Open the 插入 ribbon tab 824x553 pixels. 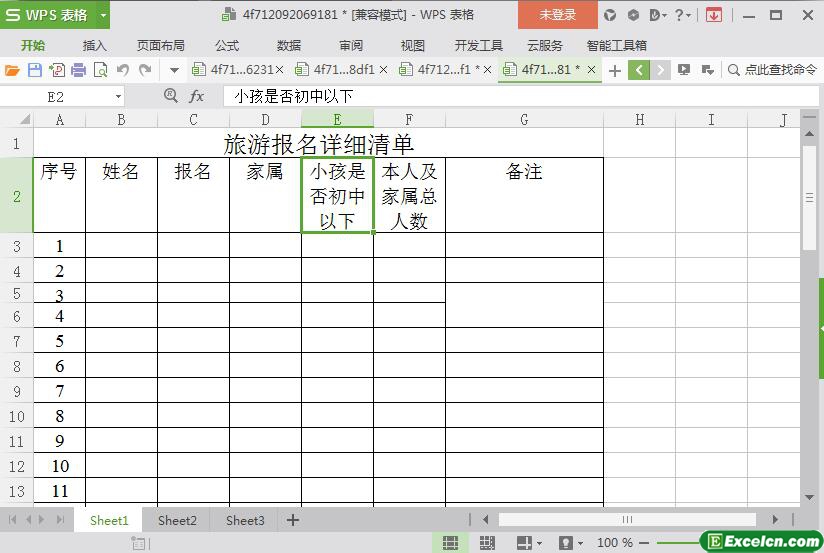(95, 46)
